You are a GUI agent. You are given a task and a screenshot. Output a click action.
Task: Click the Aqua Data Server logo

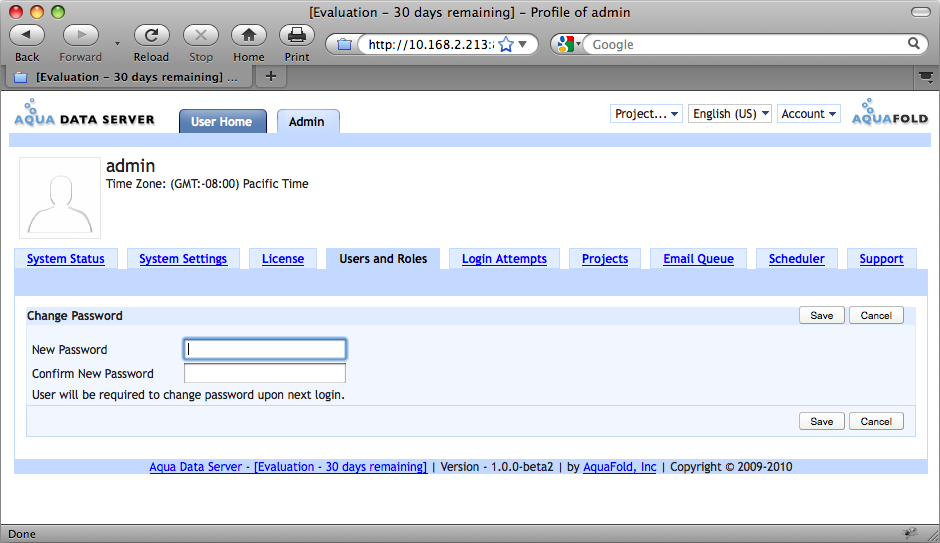pos(85,113)
